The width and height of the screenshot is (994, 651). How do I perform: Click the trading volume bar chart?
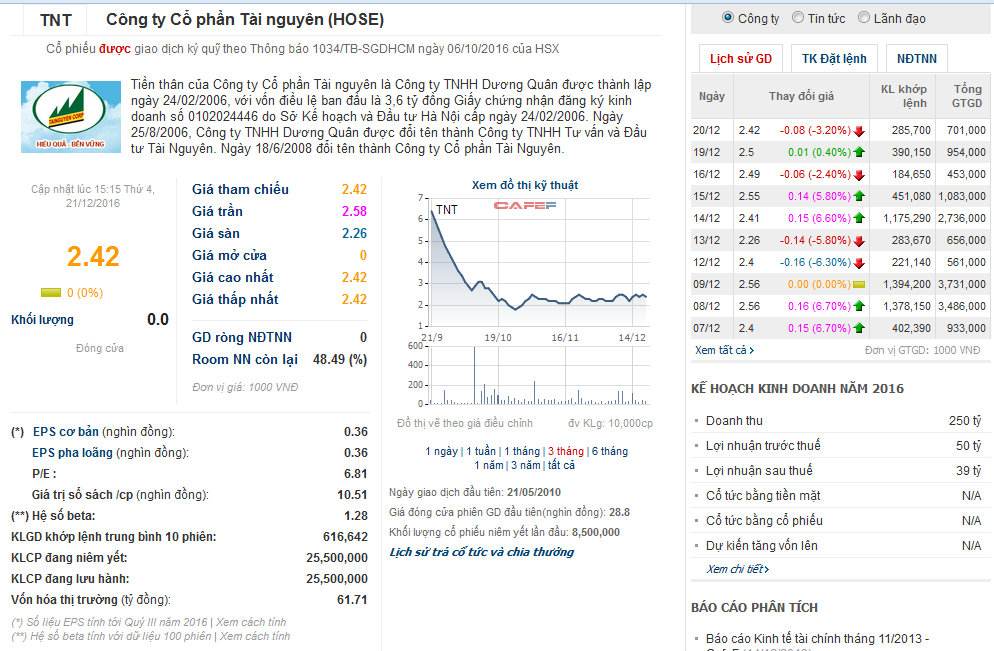tap(539, 375)
